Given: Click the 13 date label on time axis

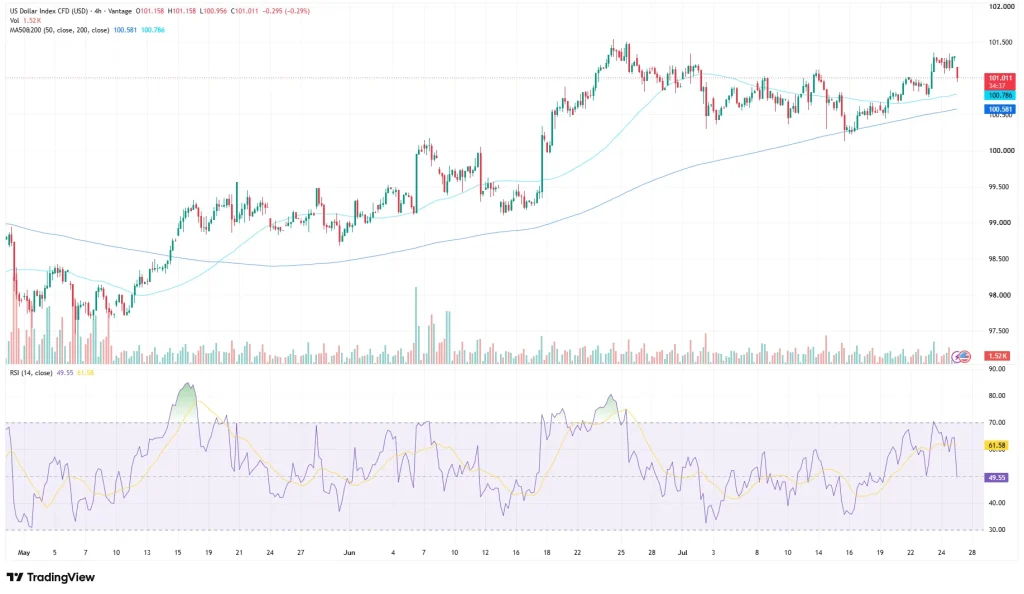Looking at the screenshot, I should tap(147, 552).
